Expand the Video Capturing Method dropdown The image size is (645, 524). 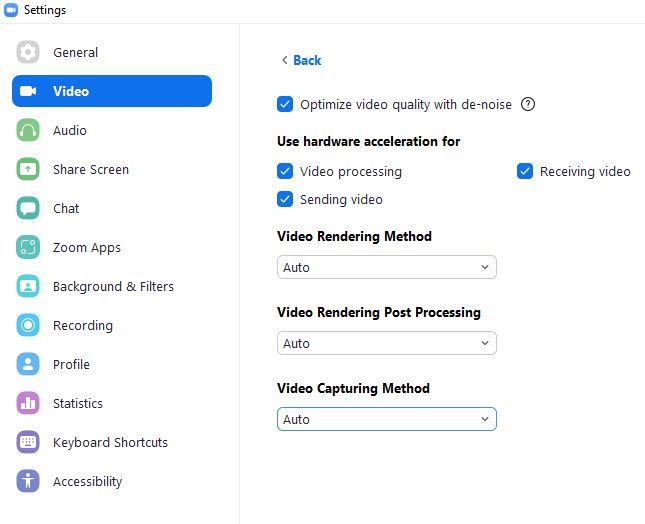[386, 419]
